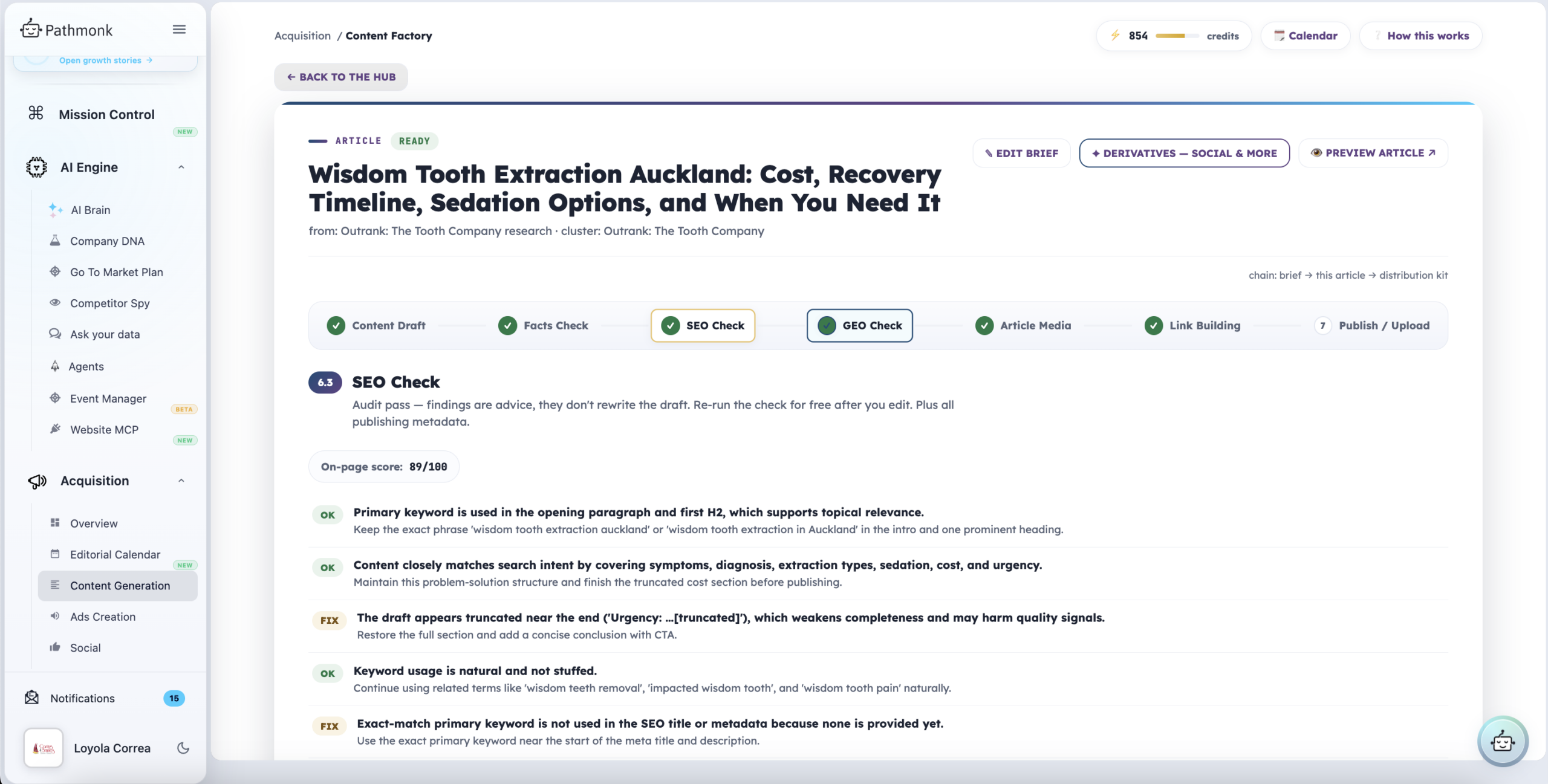Toggle the hamburger sidebar menu
This screenshot has width=1548, height=784.
coord(179,30)
